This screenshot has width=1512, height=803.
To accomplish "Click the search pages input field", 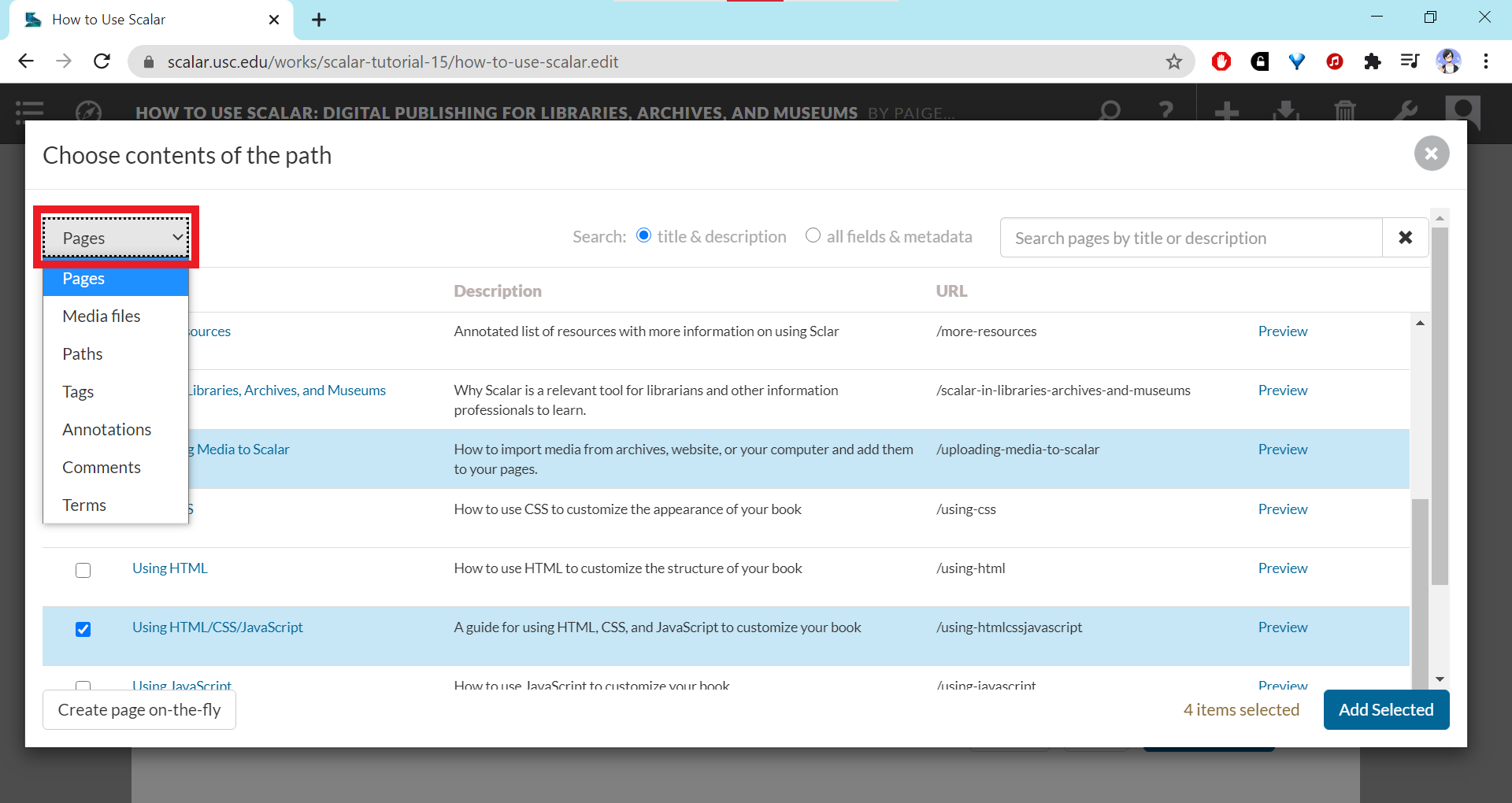I will 1190,238.
